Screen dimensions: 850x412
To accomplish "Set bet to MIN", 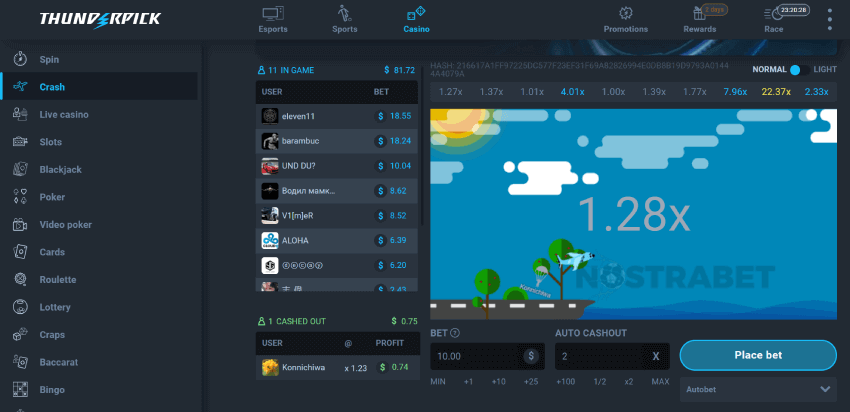I will click(438, 382).
